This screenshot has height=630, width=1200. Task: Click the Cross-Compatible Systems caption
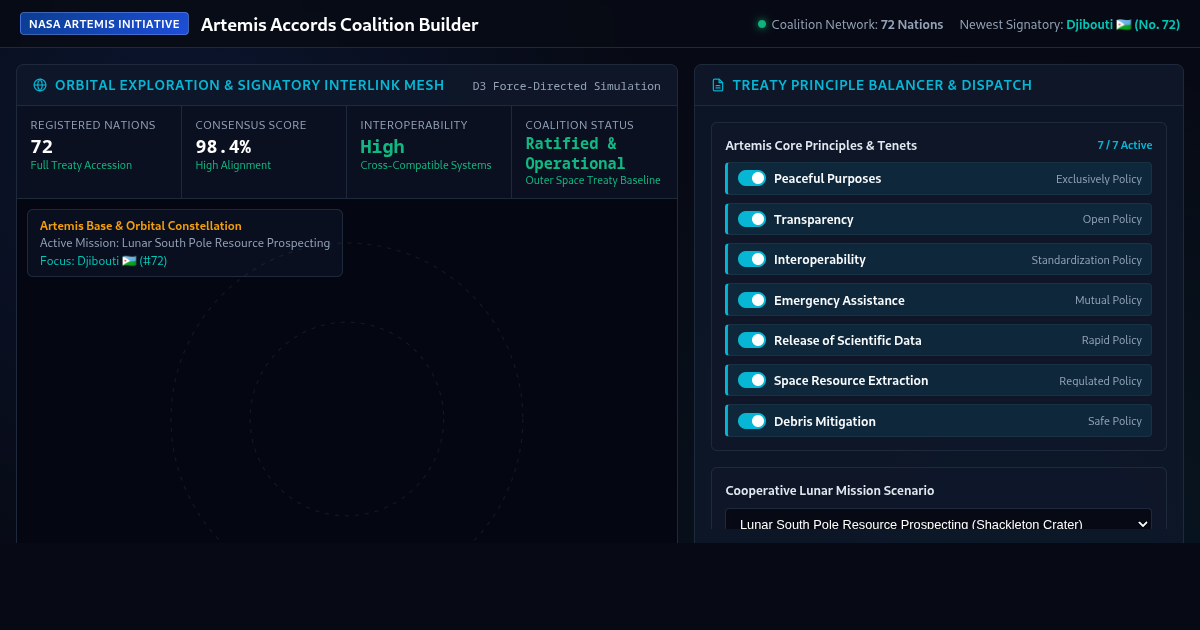[426, 165]
